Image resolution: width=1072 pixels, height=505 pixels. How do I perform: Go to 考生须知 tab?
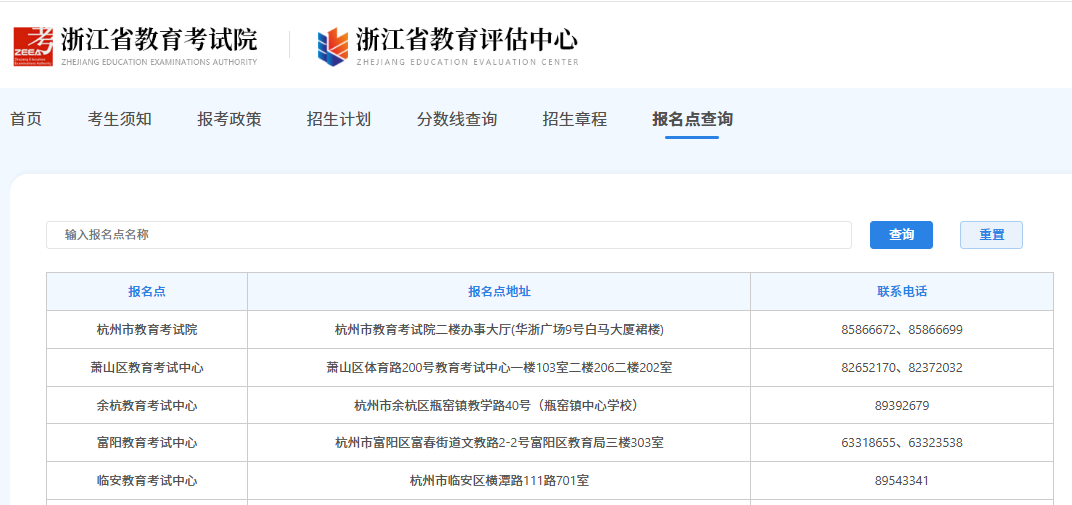pyautogui.click(x=120, y=120)
